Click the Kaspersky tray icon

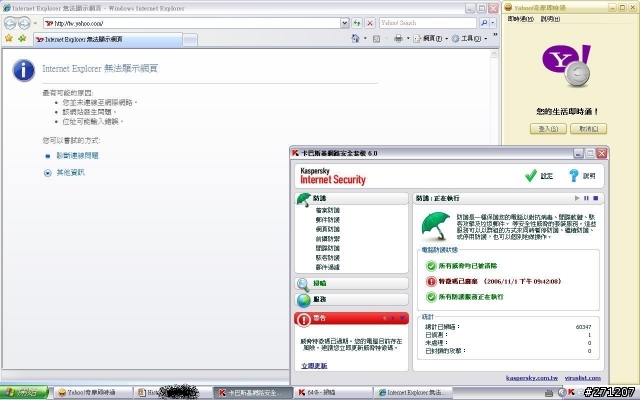click(571, 392)
